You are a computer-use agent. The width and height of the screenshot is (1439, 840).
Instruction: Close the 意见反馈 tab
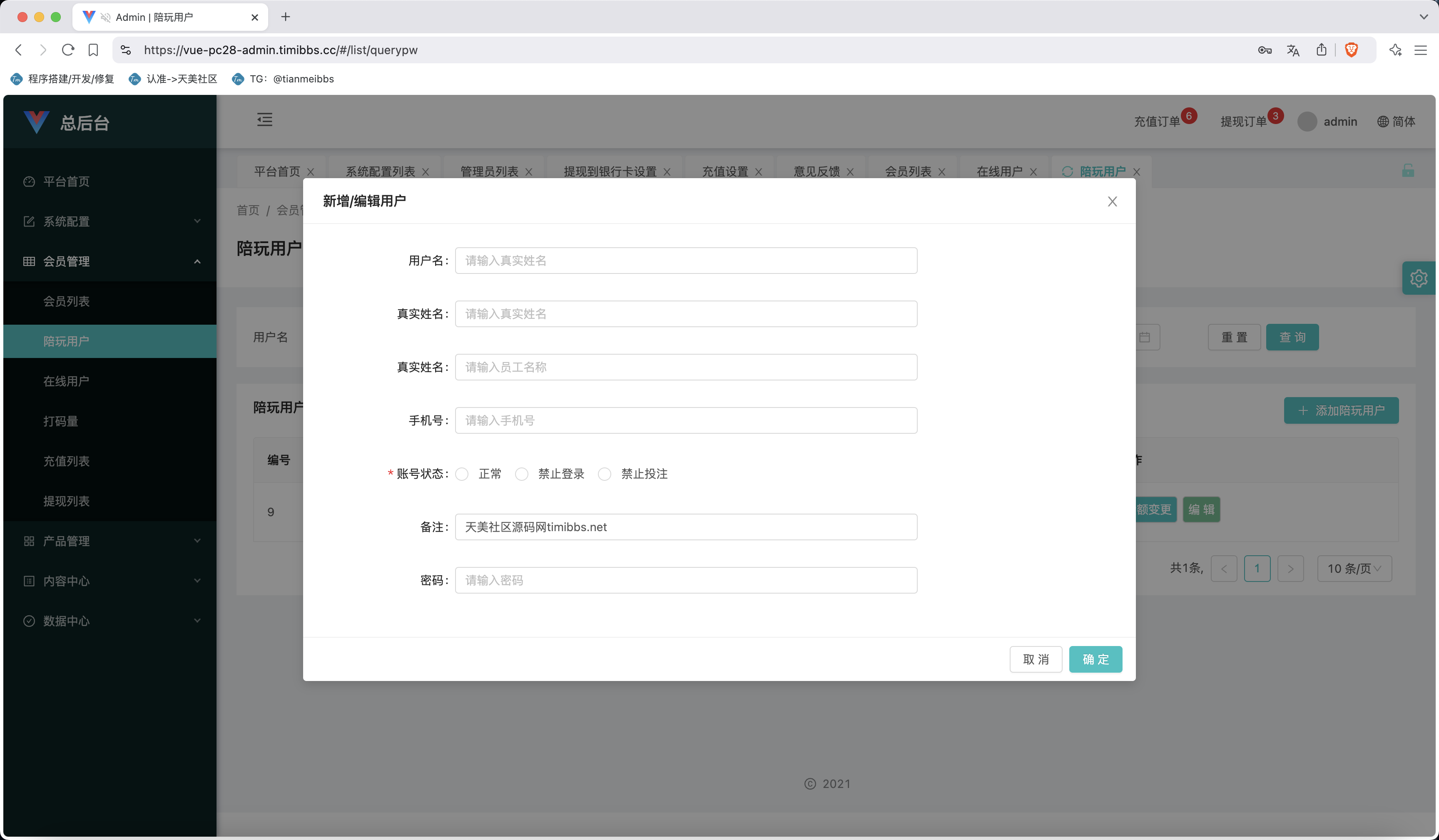850,172
